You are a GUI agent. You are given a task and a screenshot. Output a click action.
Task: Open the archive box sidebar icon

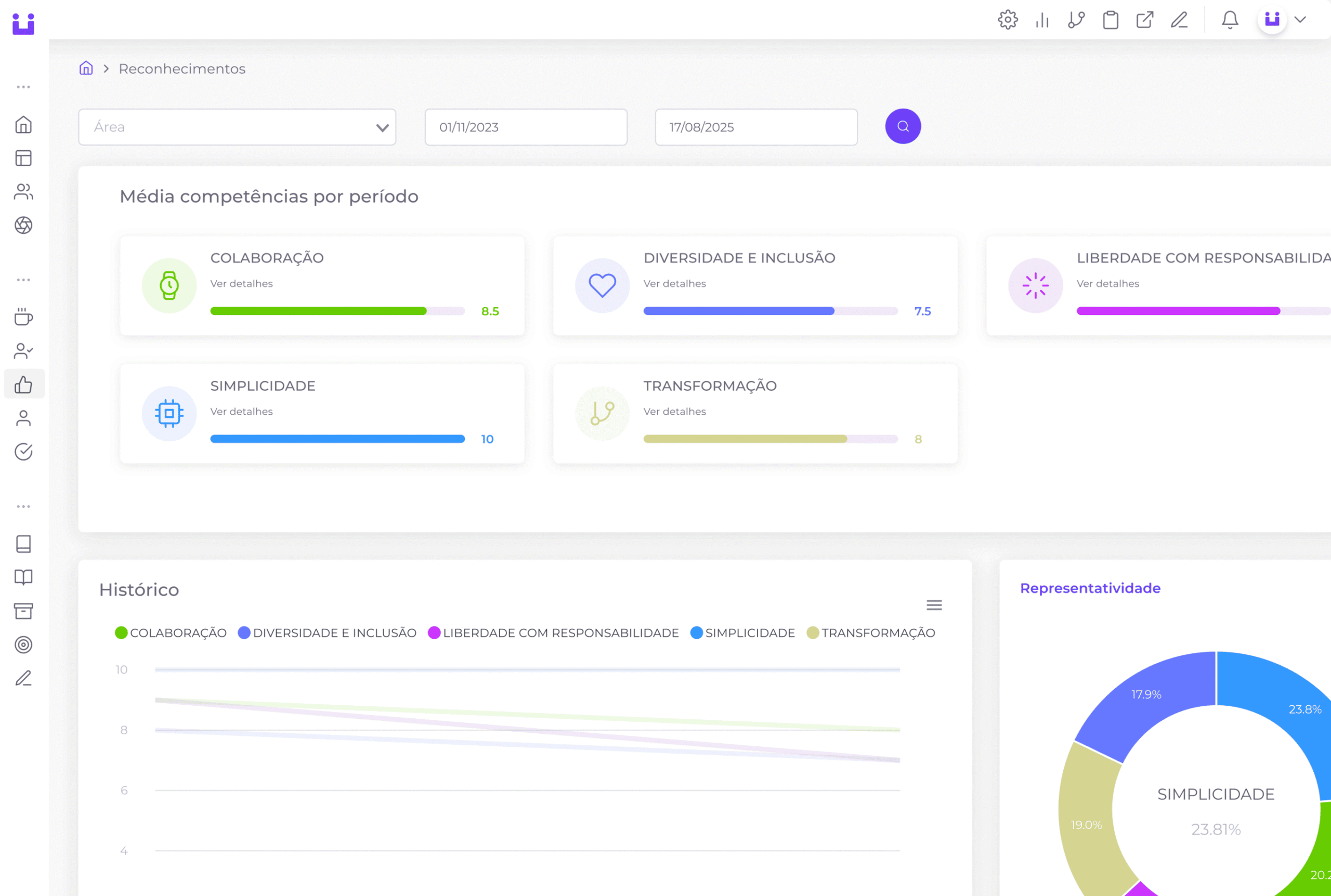23,611
